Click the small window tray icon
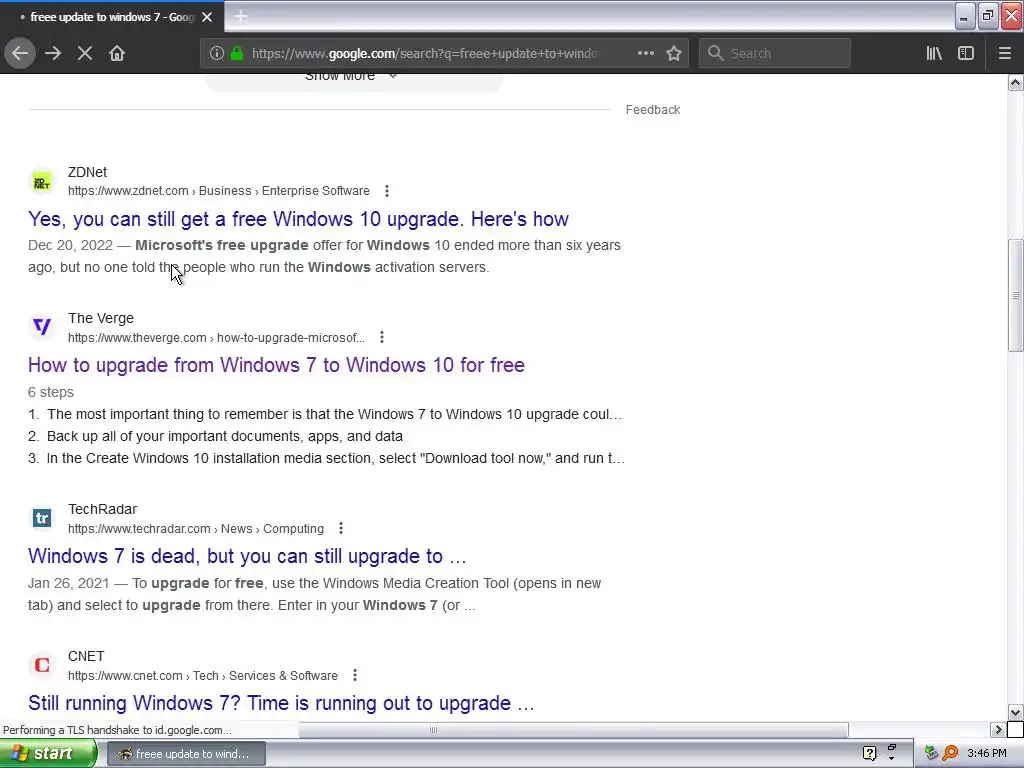The height and width of the screenshot is (768, 1024). click(891, 748)
